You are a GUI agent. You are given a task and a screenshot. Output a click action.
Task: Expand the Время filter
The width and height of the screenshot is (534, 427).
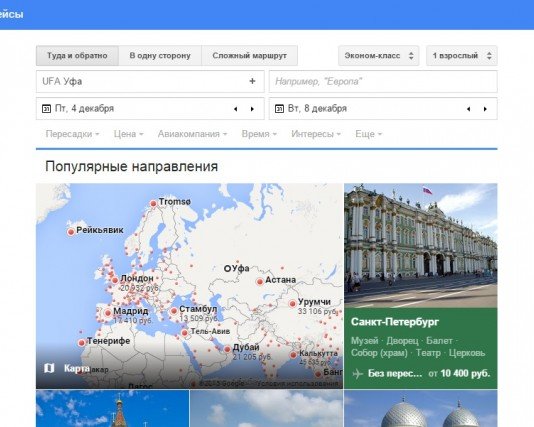259,134
